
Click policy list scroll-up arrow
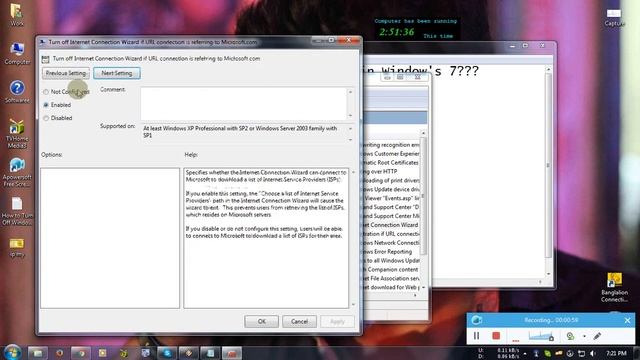click(423, 133)
